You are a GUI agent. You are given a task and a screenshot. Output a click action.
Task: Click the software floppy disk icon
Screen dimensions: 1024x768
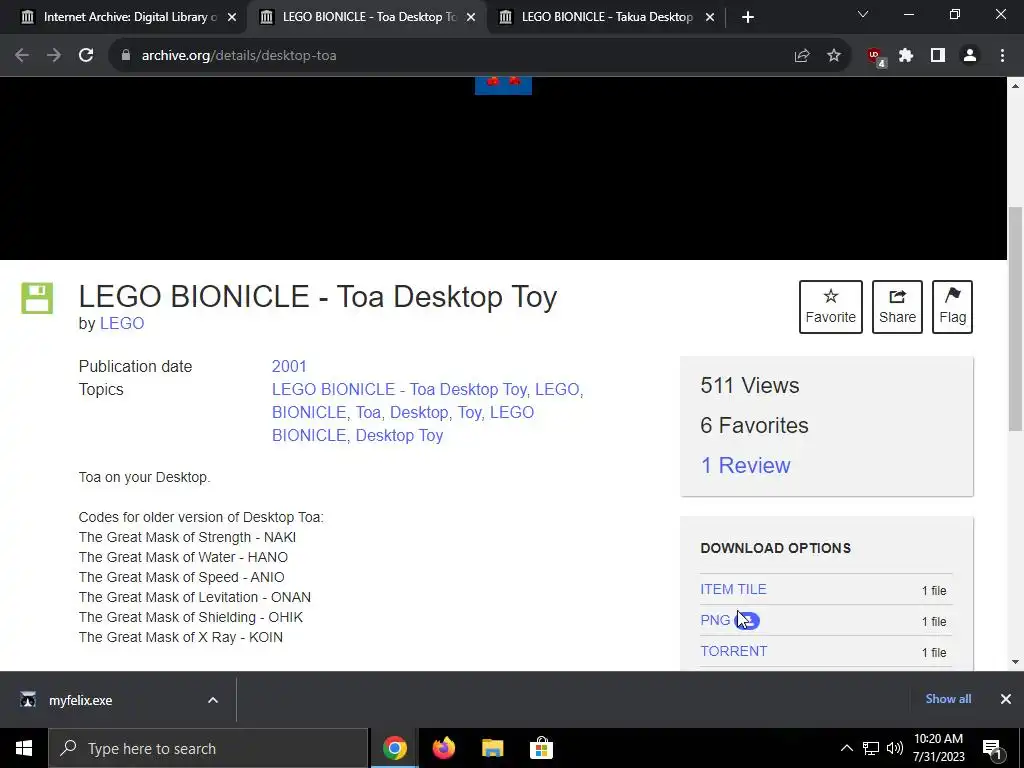pos(37,298)
